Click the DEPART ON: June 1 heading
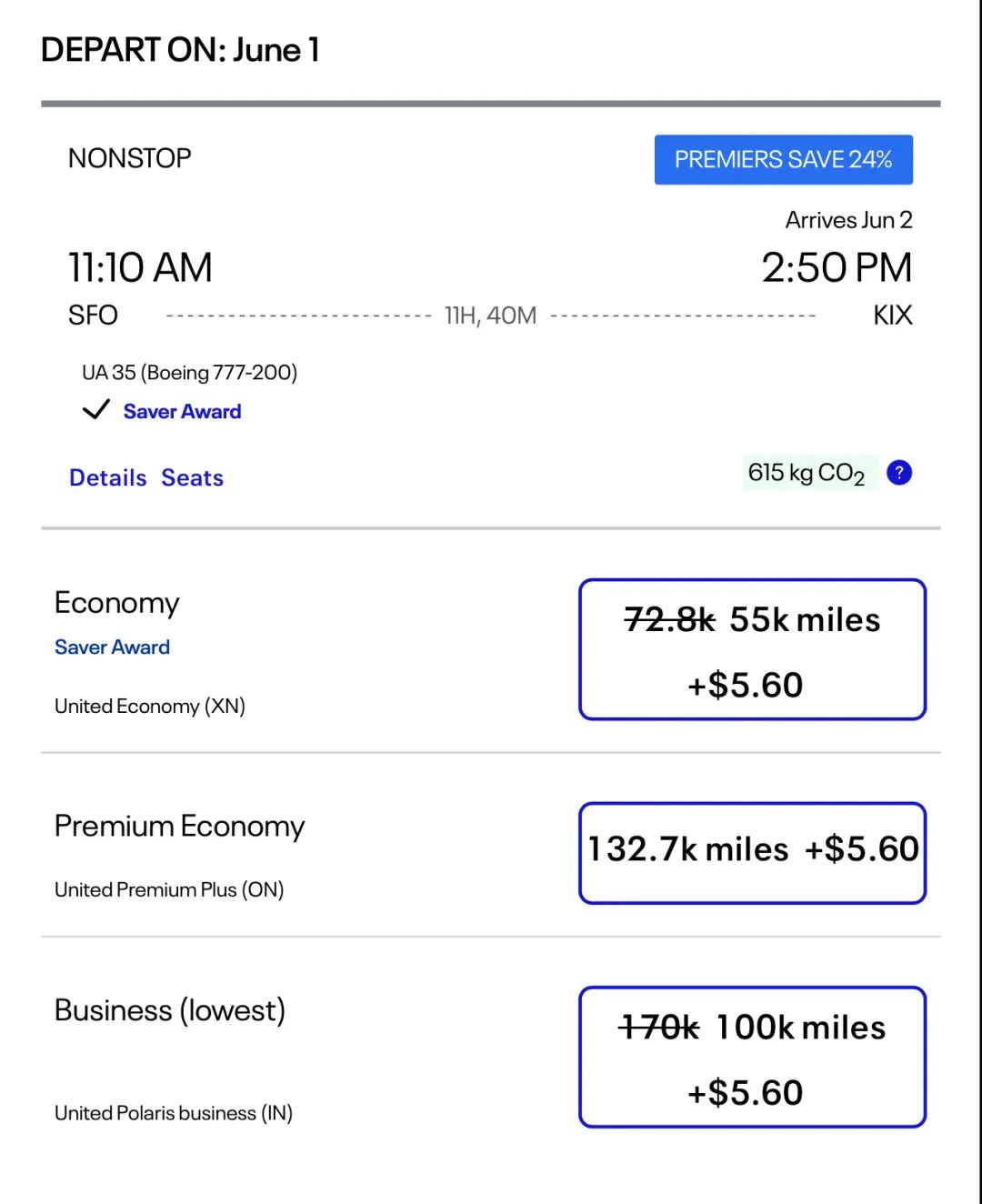Image resolution: width=982 pixels, height=1204 pixels. click(180, 50)
